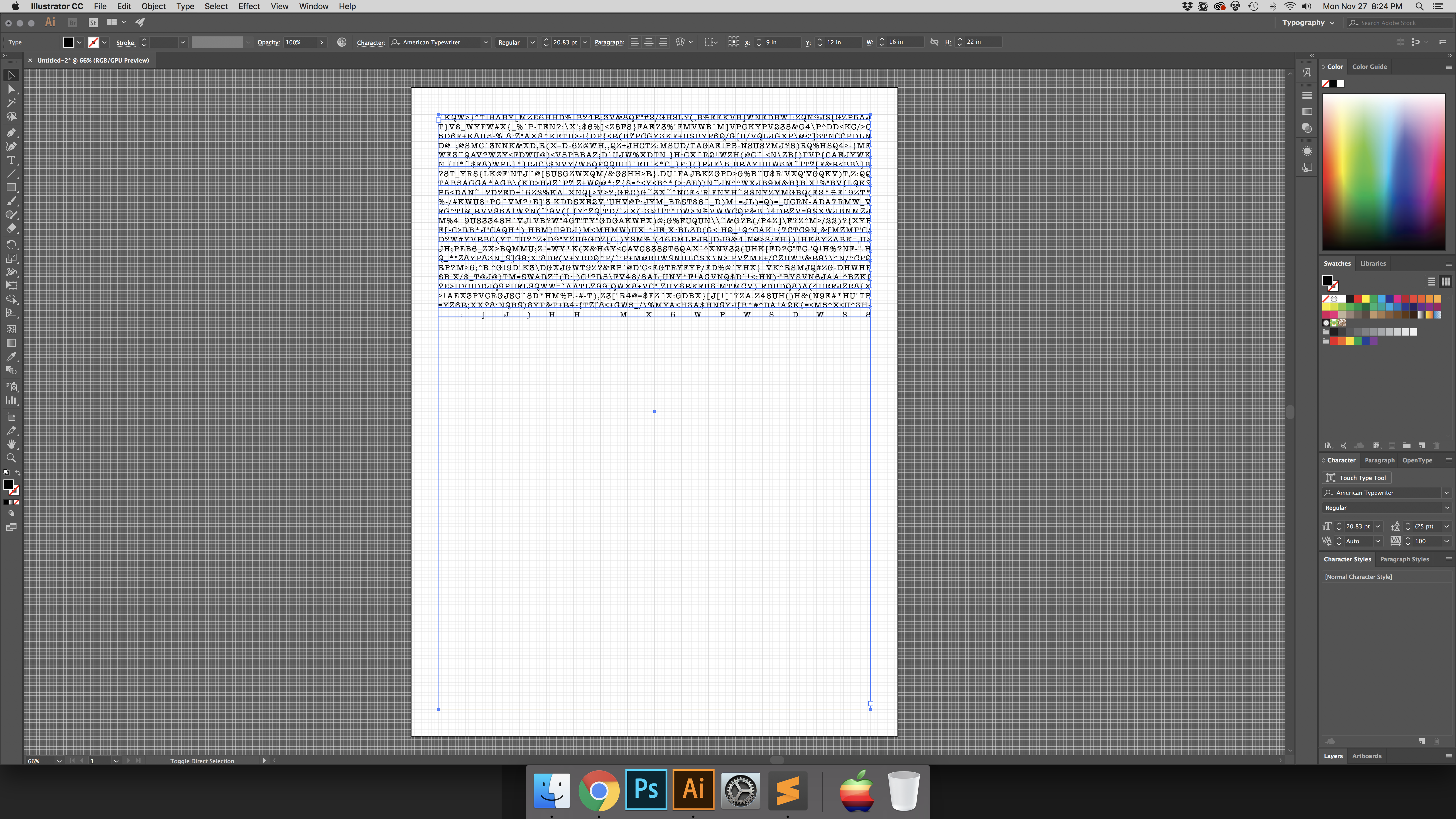Screen dimensions: 1456x819
Task: Open font family dropdown in control bar
Action: point(485,42)
